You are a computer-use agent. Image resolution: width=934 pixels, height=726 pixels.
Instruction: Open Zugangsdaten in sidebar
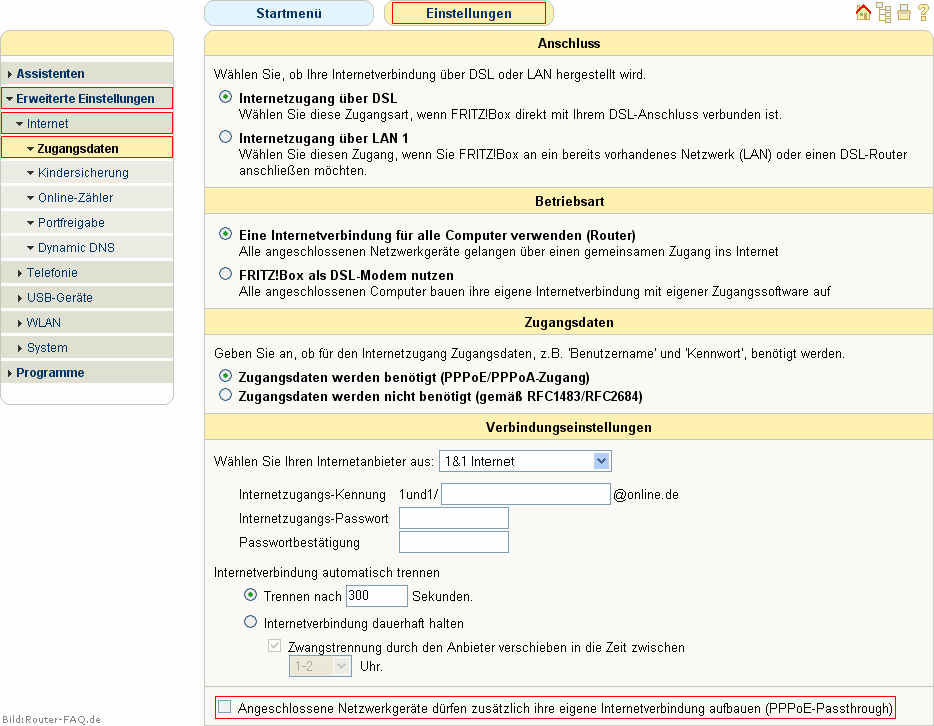pos(87,148)
